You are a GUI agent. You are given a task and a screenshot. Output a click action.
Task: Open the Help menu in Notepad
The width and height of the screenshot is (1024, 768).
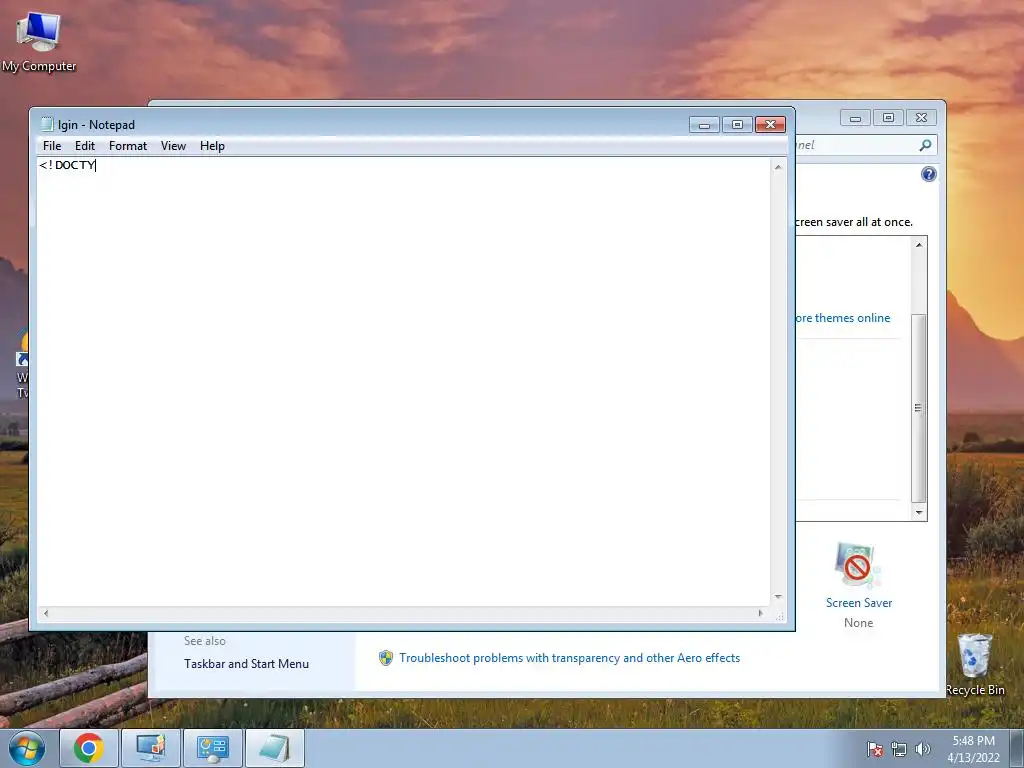click(212, 146)
